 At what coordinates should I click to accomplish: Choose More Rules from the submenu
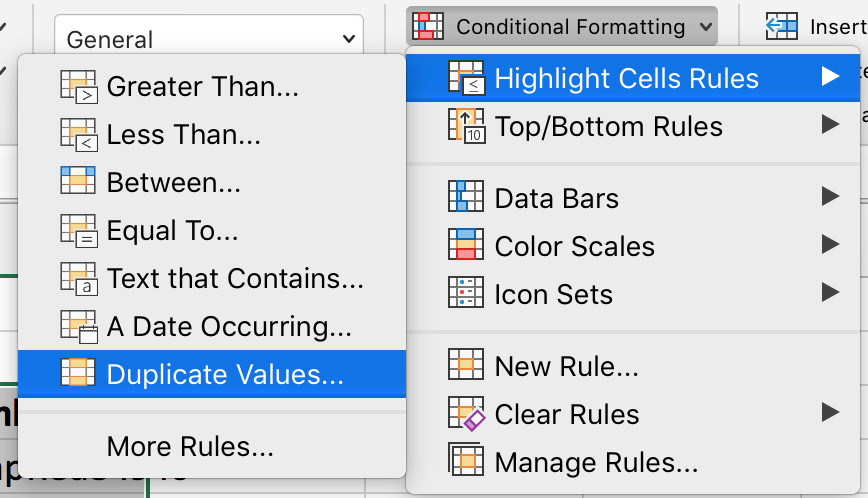[x=190, y=446]
